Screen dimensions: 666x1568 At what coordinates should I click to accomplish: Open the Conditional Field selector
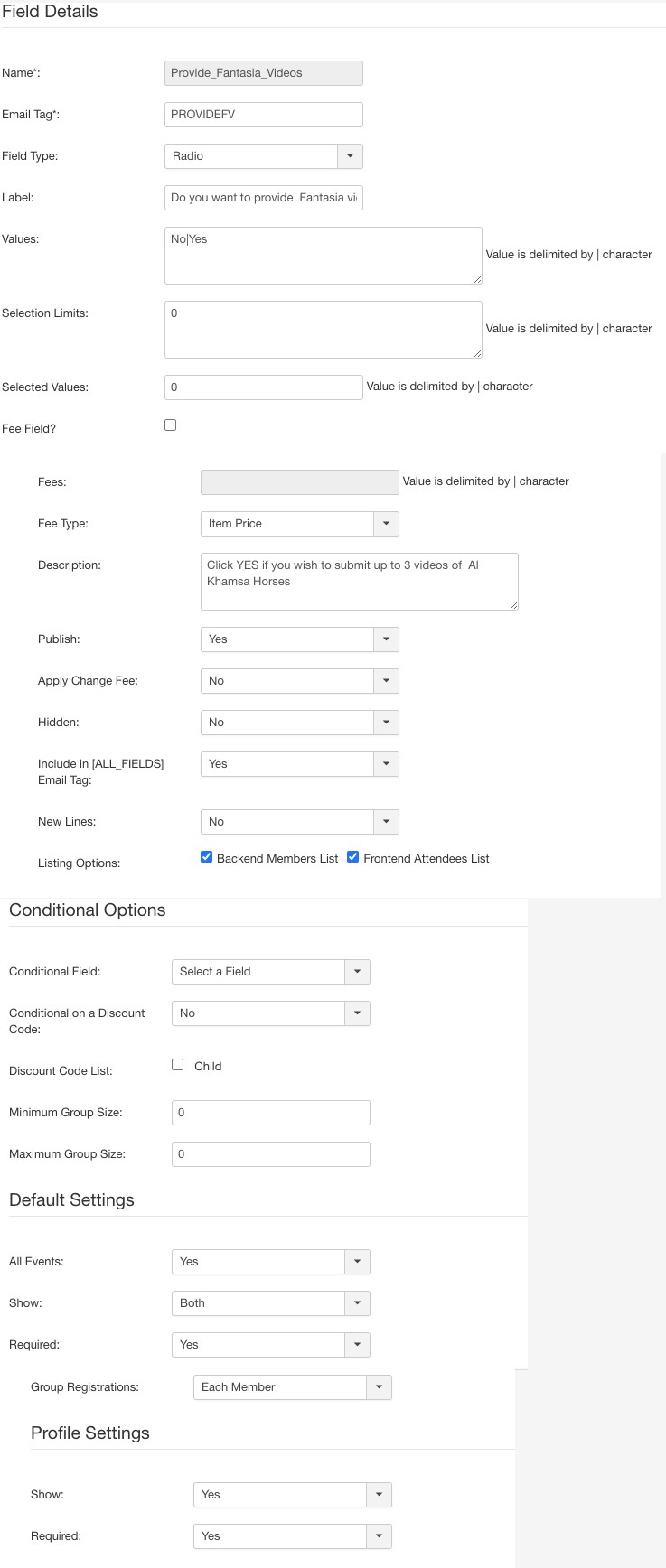click(270, 972)
